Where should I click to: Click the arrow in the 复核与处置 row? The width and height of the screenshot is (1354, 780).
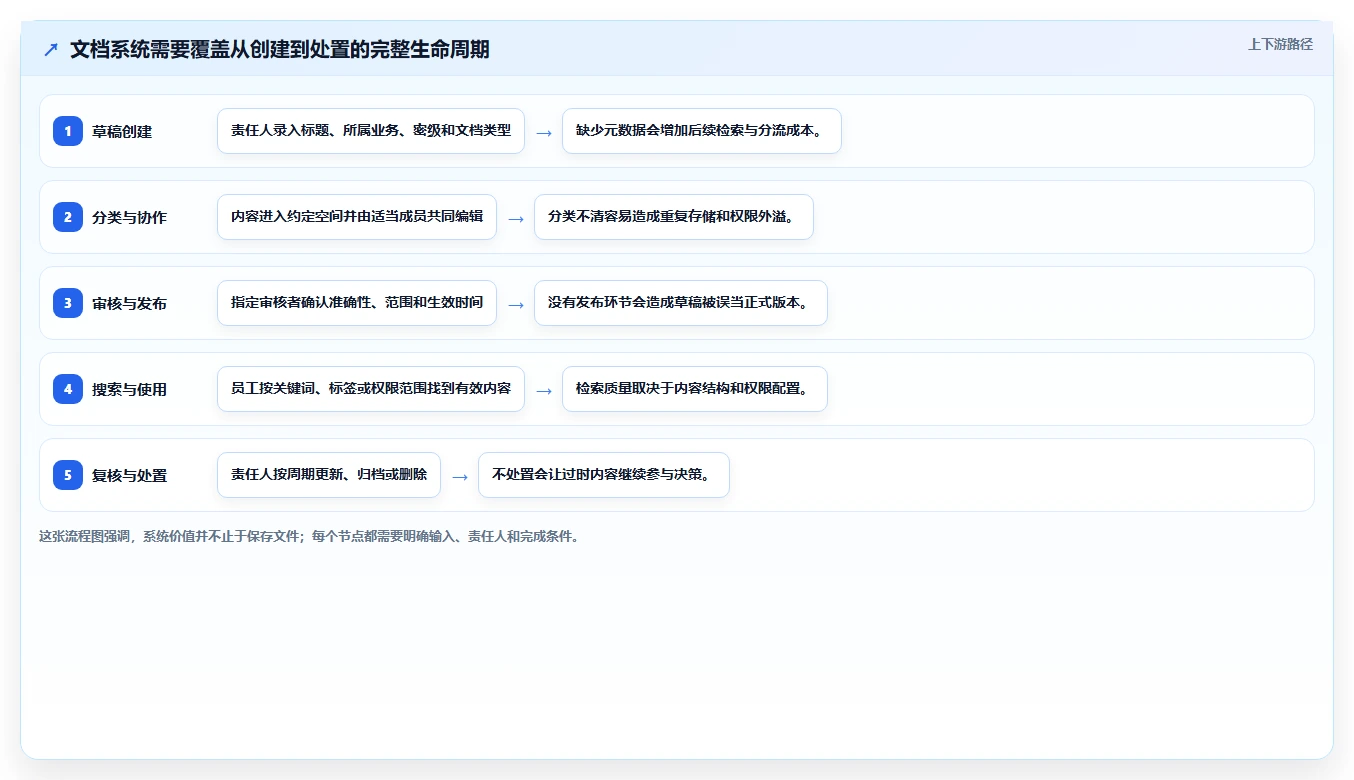[460, 476]
